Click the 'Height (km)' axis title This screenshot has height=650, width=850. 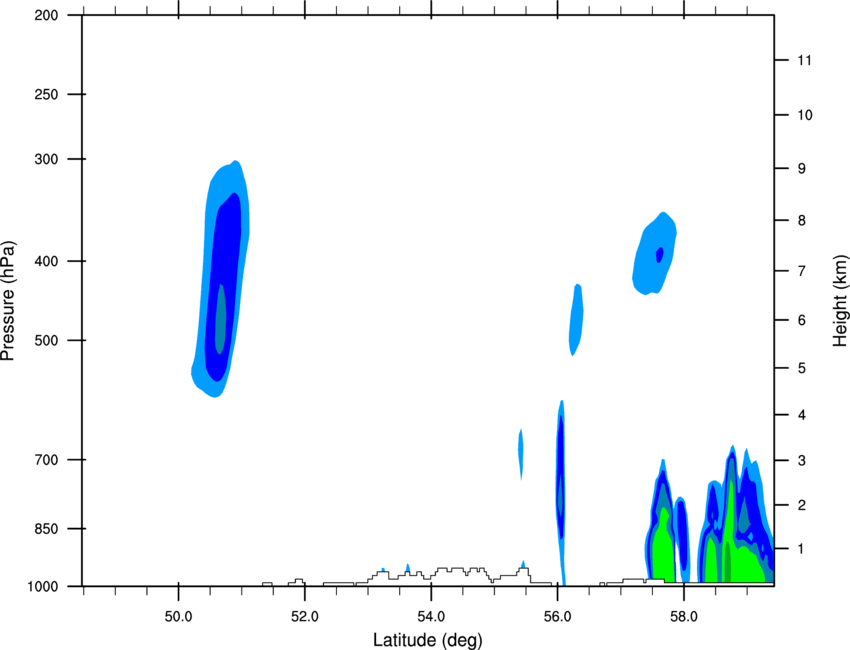840,301
